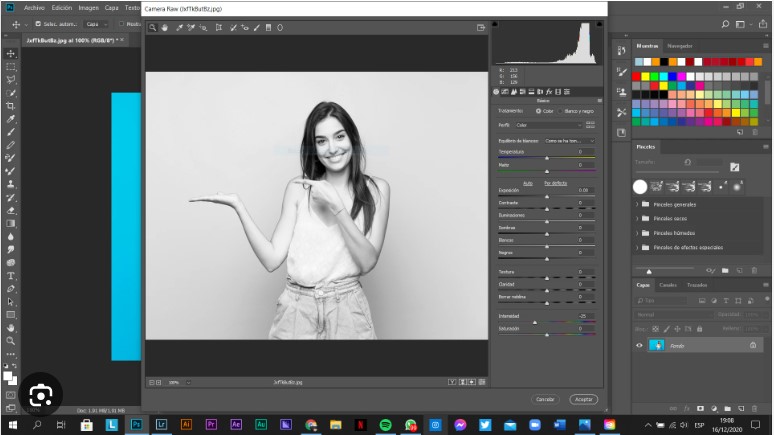Hide the Fondo layer with eye icon

639,345
